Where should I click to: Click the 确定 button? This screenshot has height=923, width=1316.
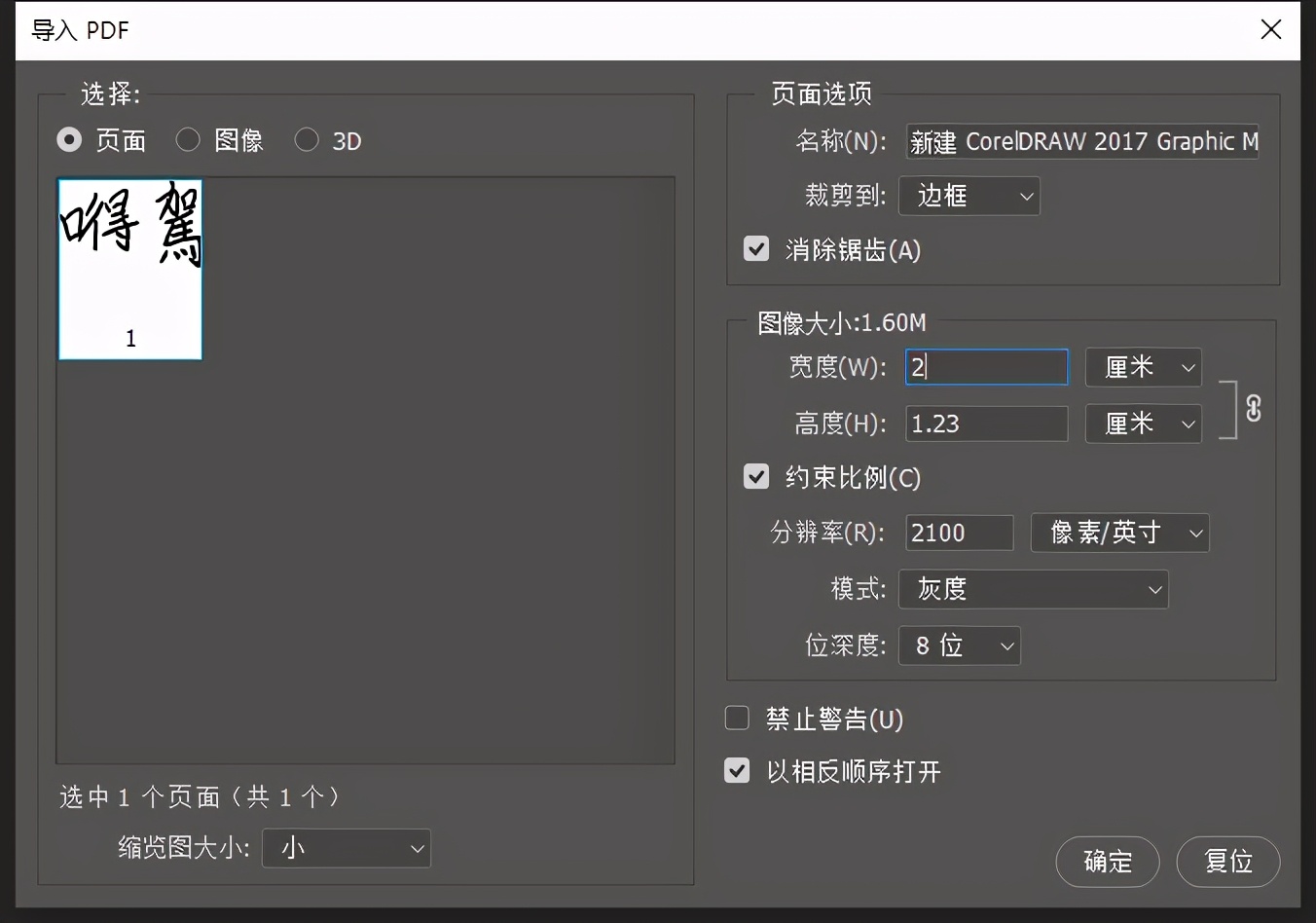[x=1108, y=862]
